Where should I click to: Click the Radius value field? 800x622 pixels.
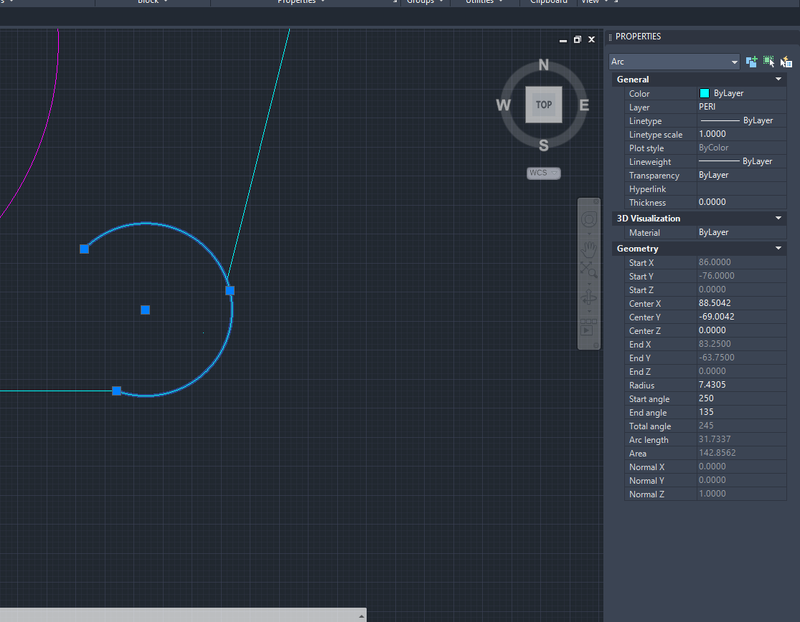(x=740, y=385)
